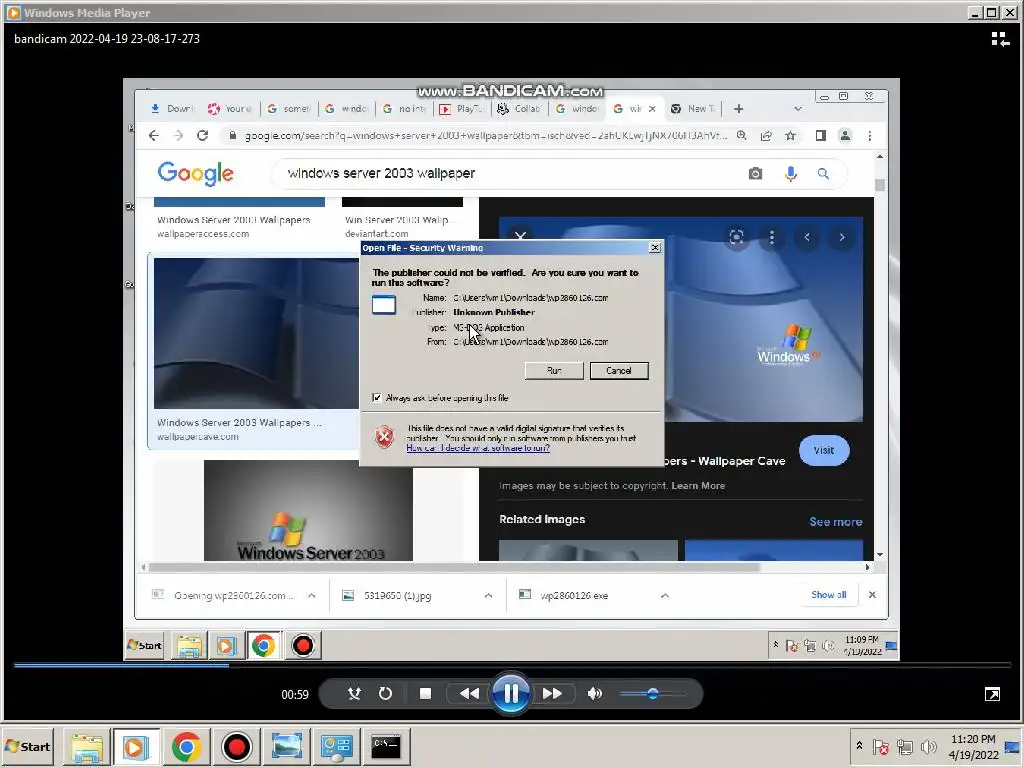This screenshot has width=1024, height=768.
Task: Open File Explorer from the bottom taskbar
Action: click(87, 746)
